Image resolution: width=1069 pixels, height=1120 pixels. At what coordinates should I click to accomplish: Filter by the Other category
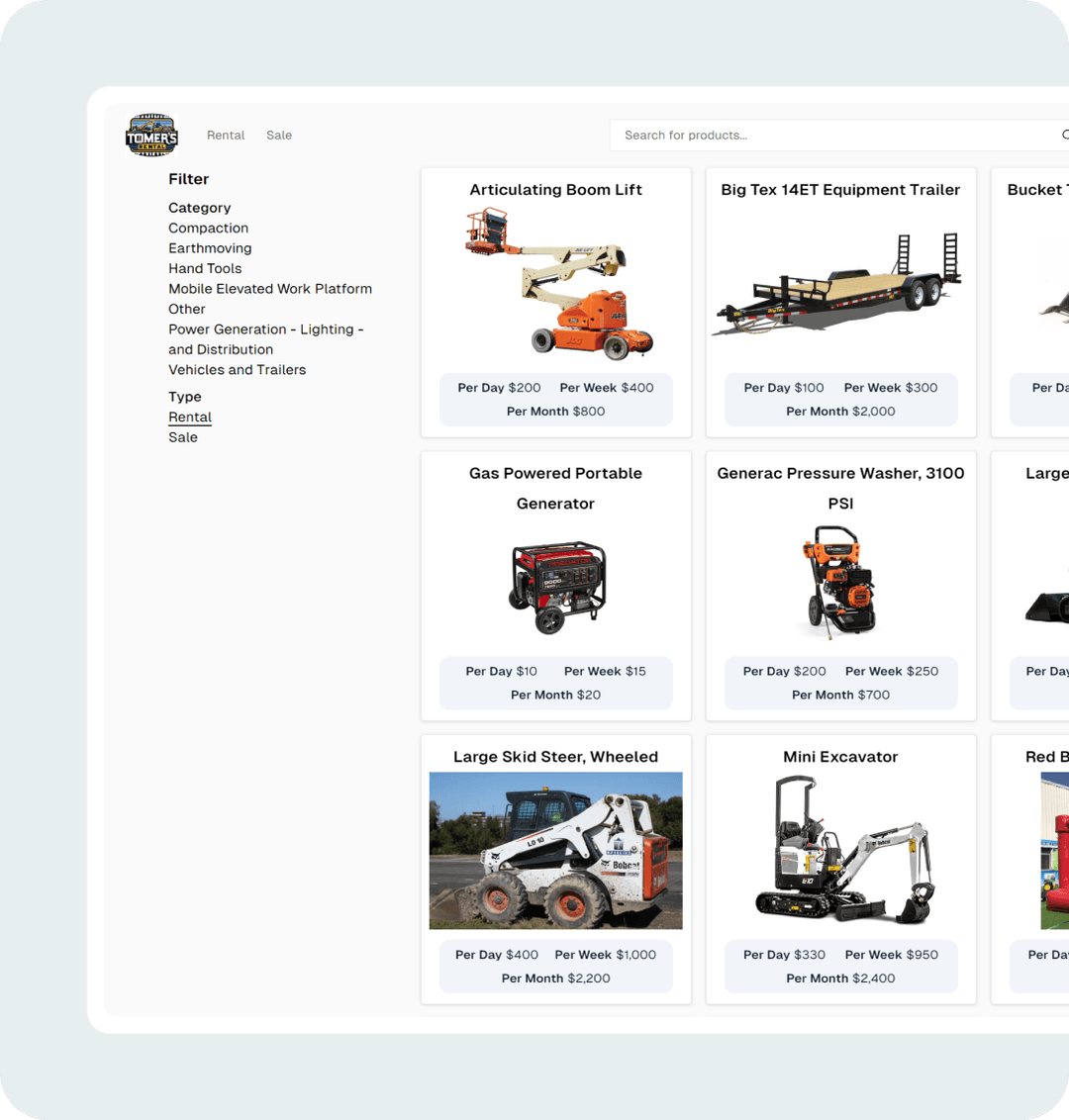tap(186, 309)
